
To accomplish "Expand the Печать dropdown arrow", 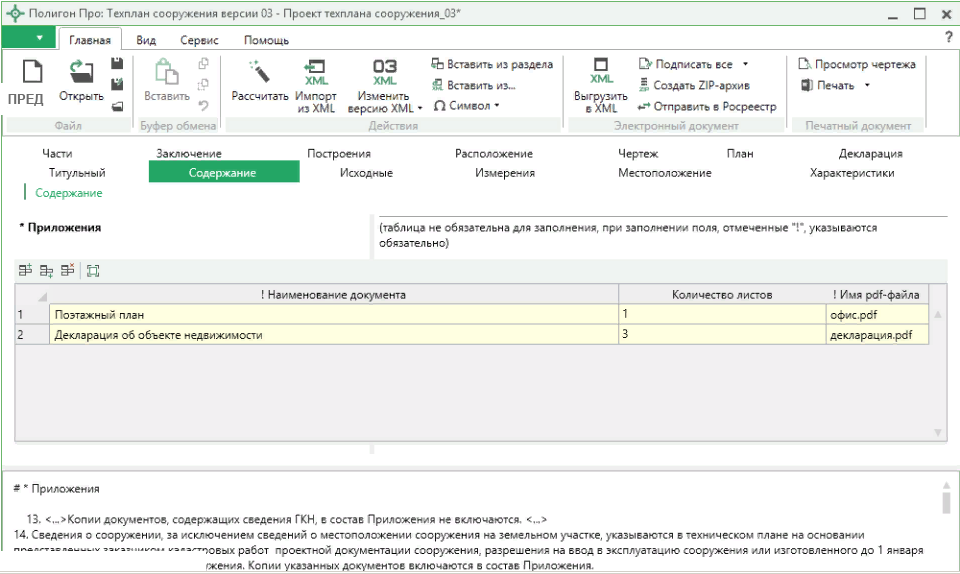I will tap(866, 85).
